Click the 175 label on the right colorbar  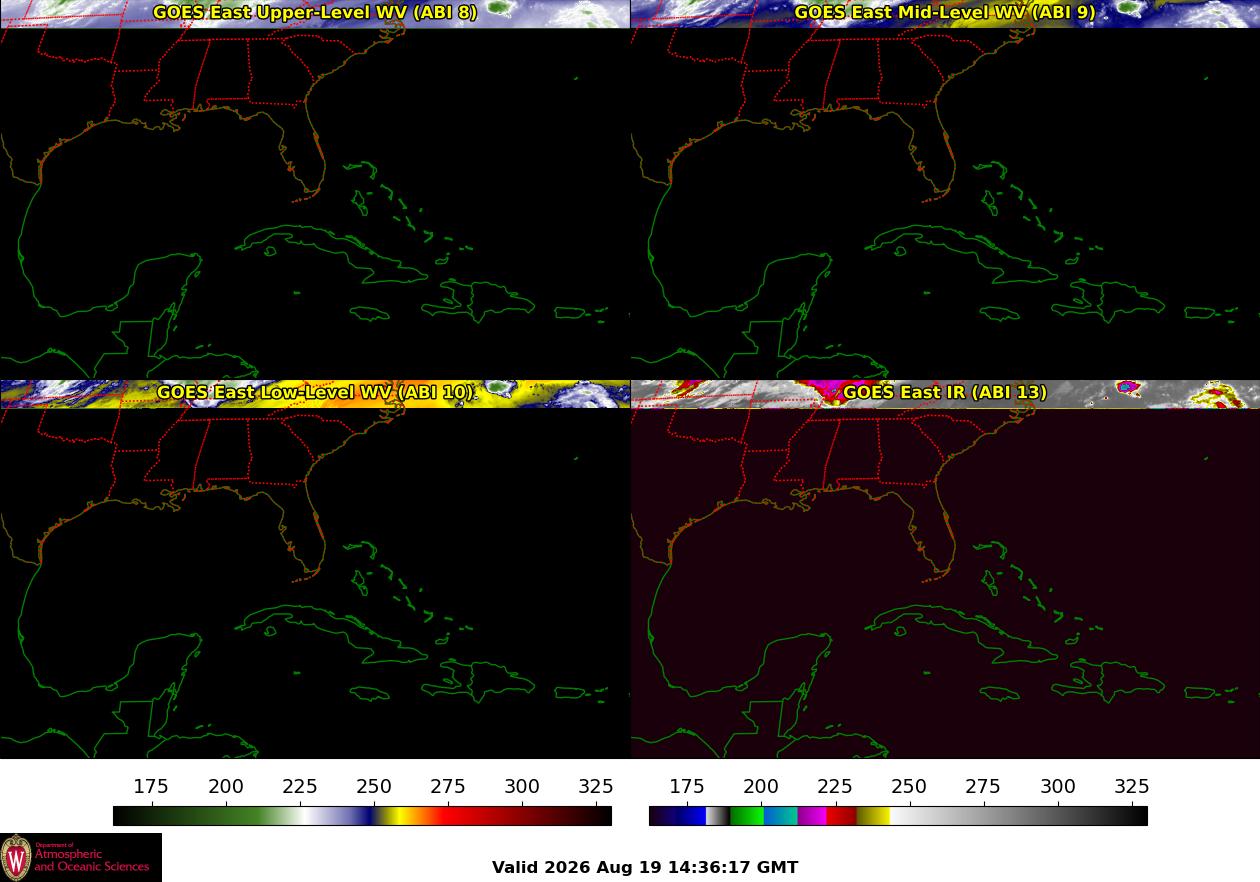tap(687, 787)
